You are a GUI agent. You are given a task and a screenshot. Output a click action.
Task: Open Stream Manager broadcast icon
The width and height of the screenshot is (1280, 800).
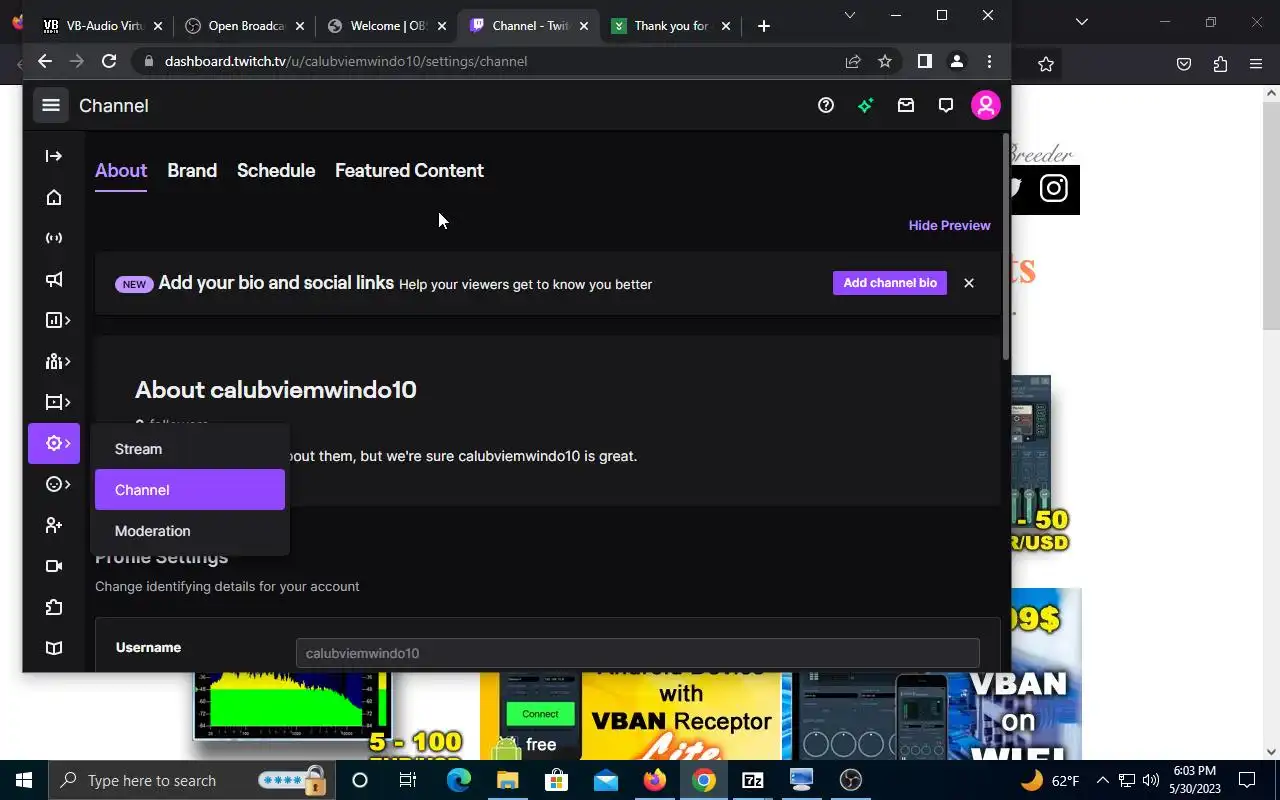(x=54, y=238)
